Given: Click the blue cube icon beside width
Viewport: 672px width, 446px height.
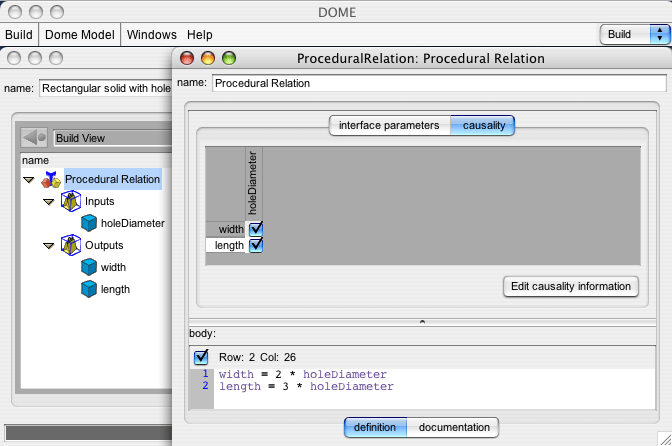Looking at the screenshot, I should click(x=89, y=267).
